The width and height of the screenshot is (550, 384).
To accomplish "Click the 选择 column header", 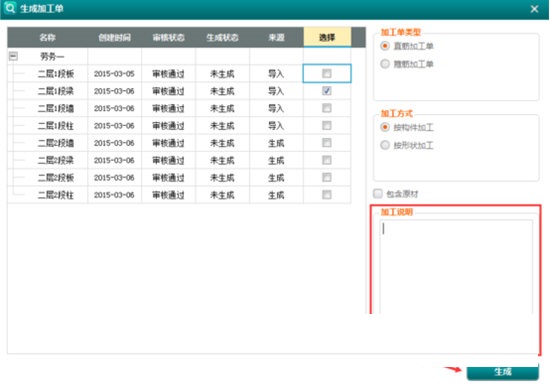I will pyautogui.click(x=327, y=37).
